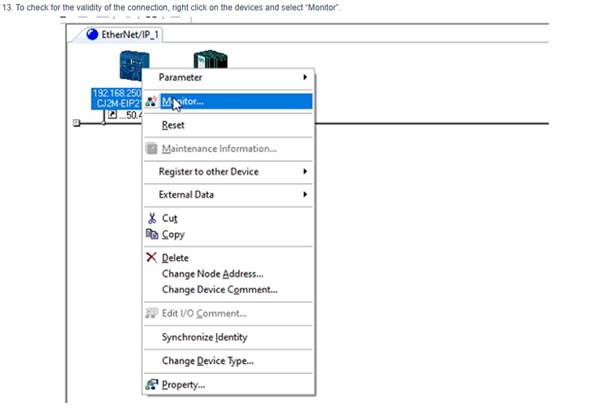Click Change Node Address... entry

(x=228, y=274)
